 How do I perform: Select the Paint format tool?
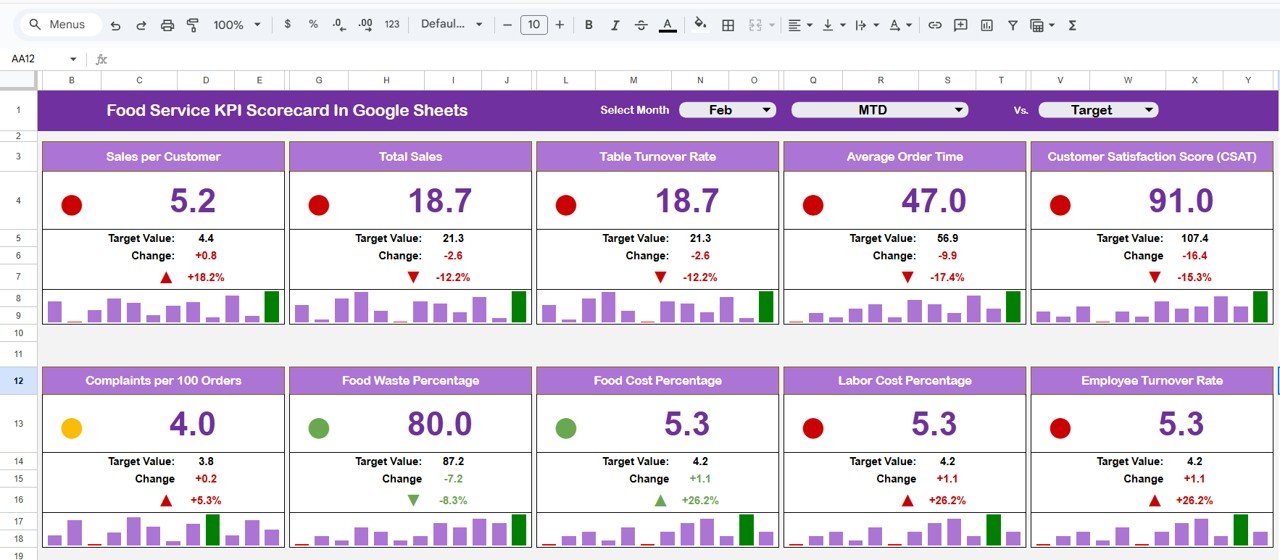pyautogui.click(x=193, y=25)
